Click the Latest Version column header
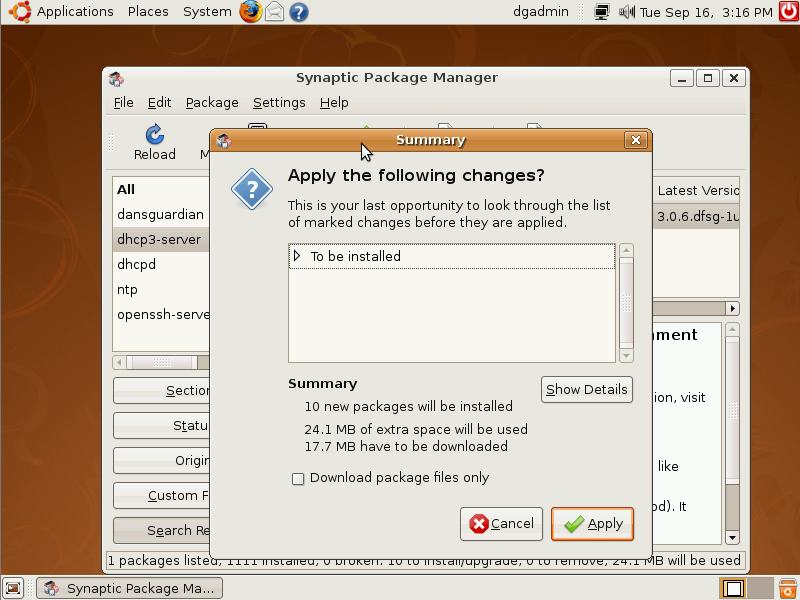 (x=696, y=190)
